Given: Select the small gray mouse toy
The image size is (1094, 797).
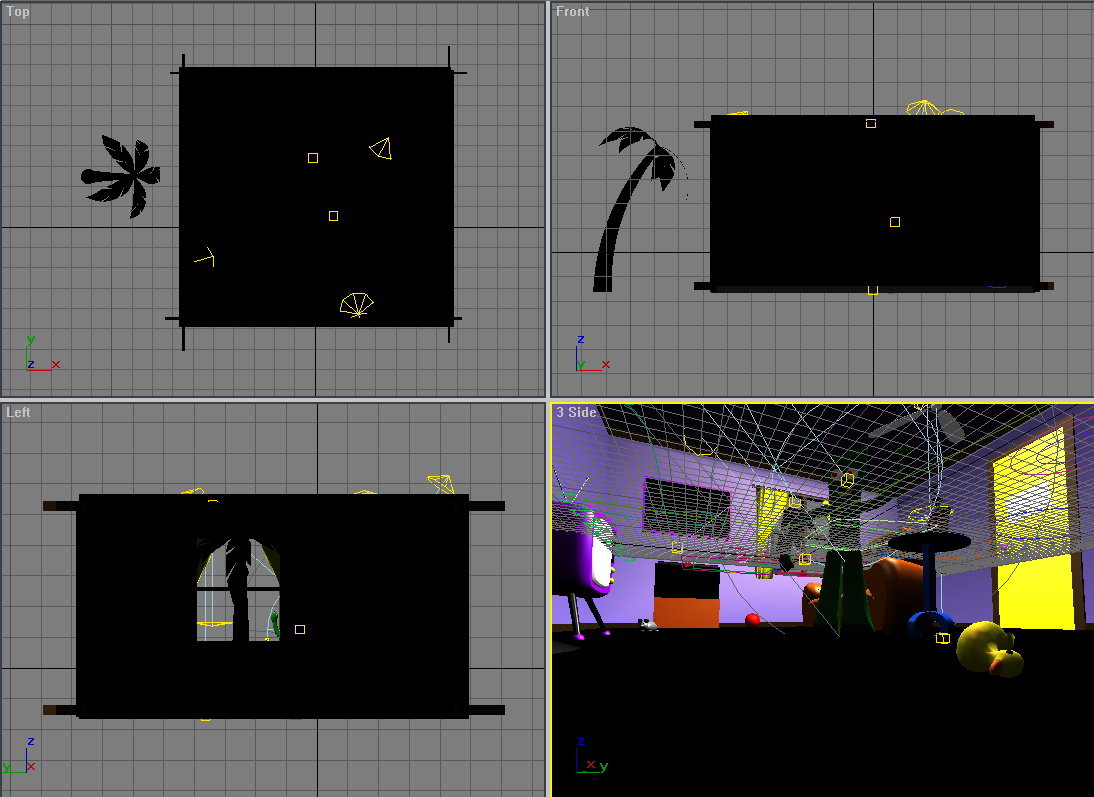Looking at the screenshot, I should (648, 625).
